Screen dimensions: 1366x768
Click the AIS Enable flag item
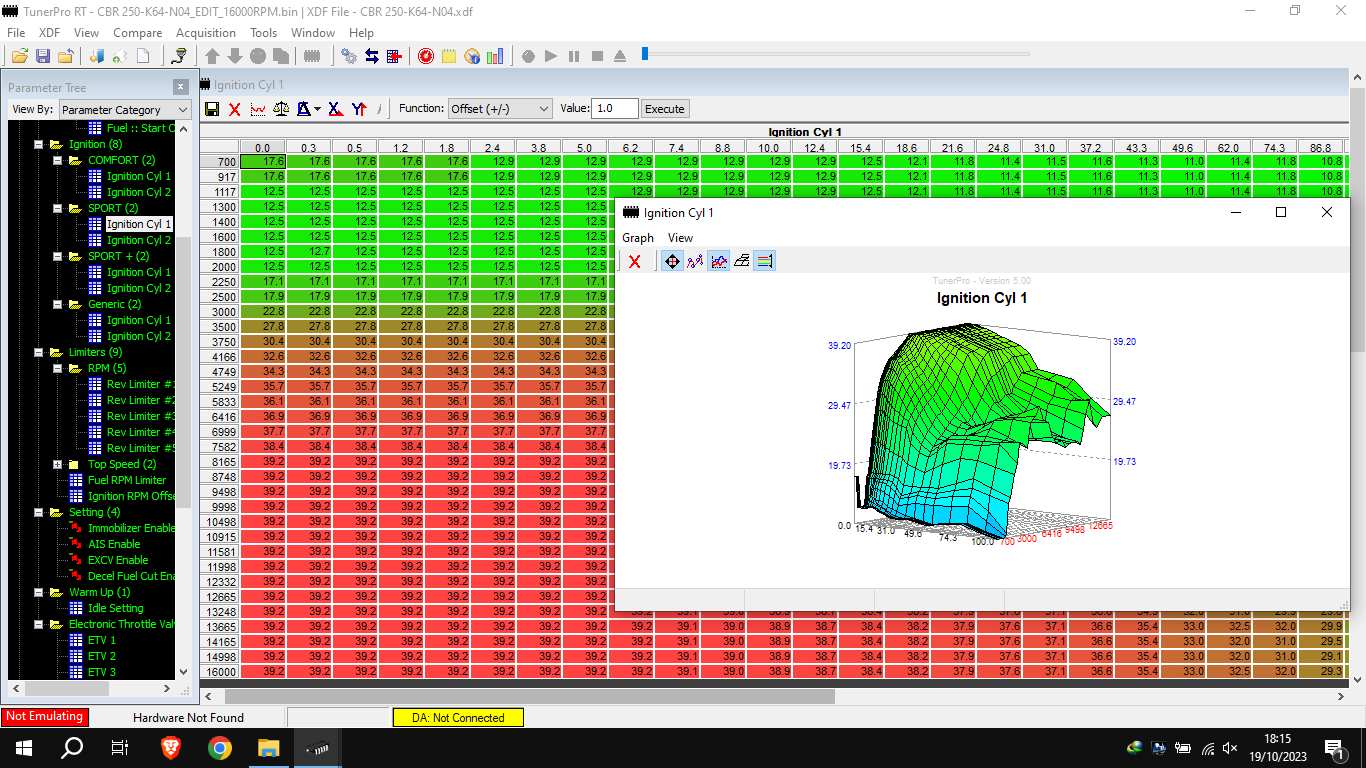[114, 544]
